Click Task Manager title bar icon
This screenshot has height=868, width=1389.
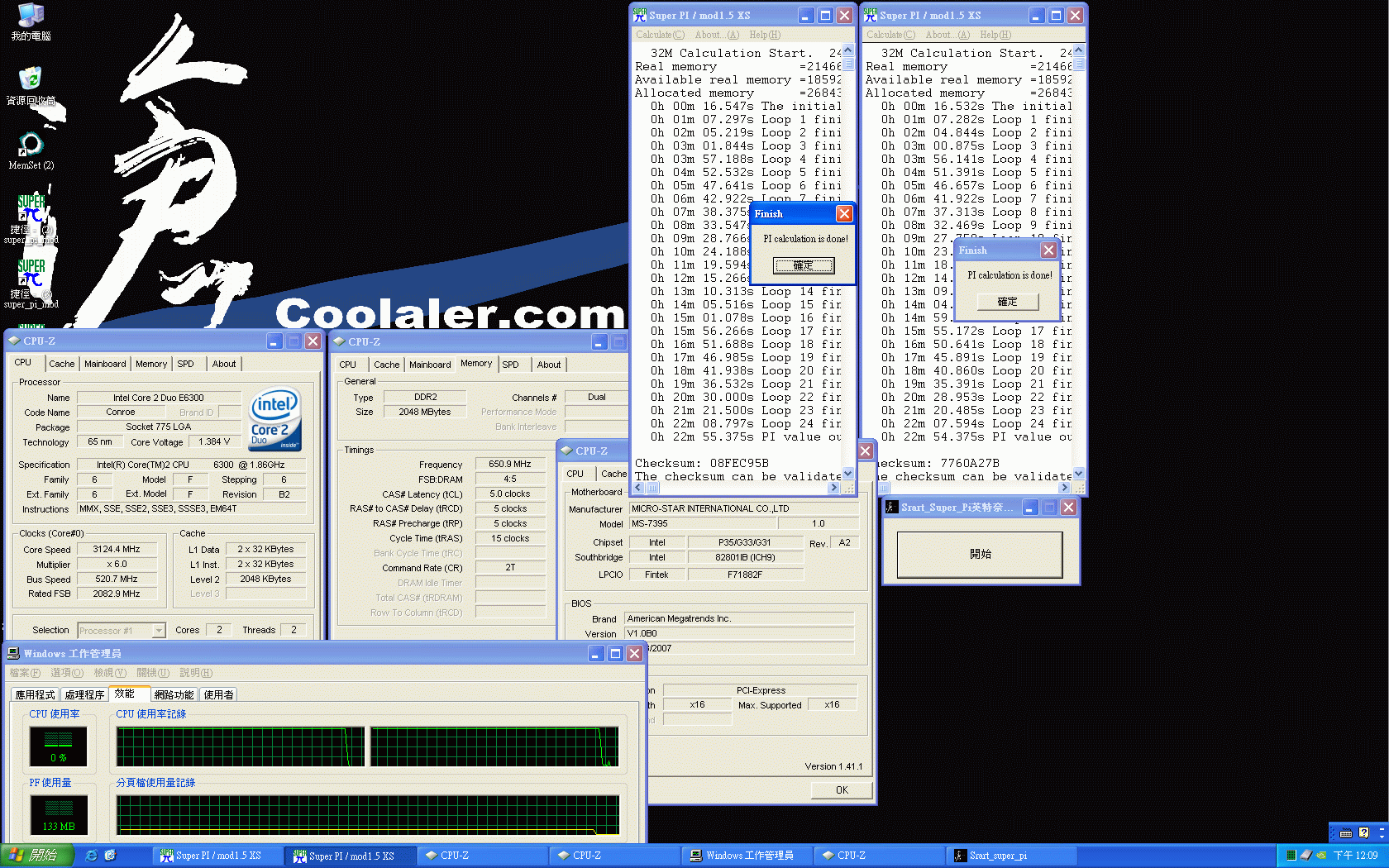coord(13,654)
